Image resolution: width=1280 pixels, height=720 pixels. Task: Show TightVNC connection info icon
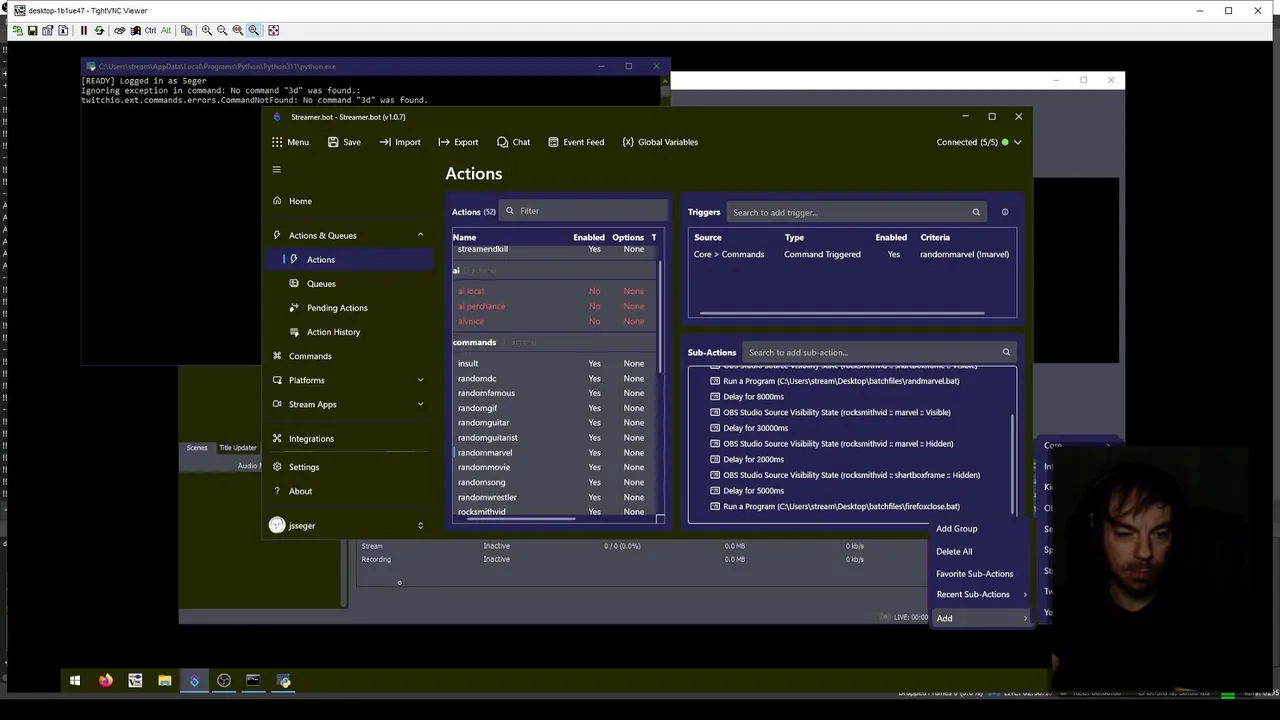coord(63,31)
